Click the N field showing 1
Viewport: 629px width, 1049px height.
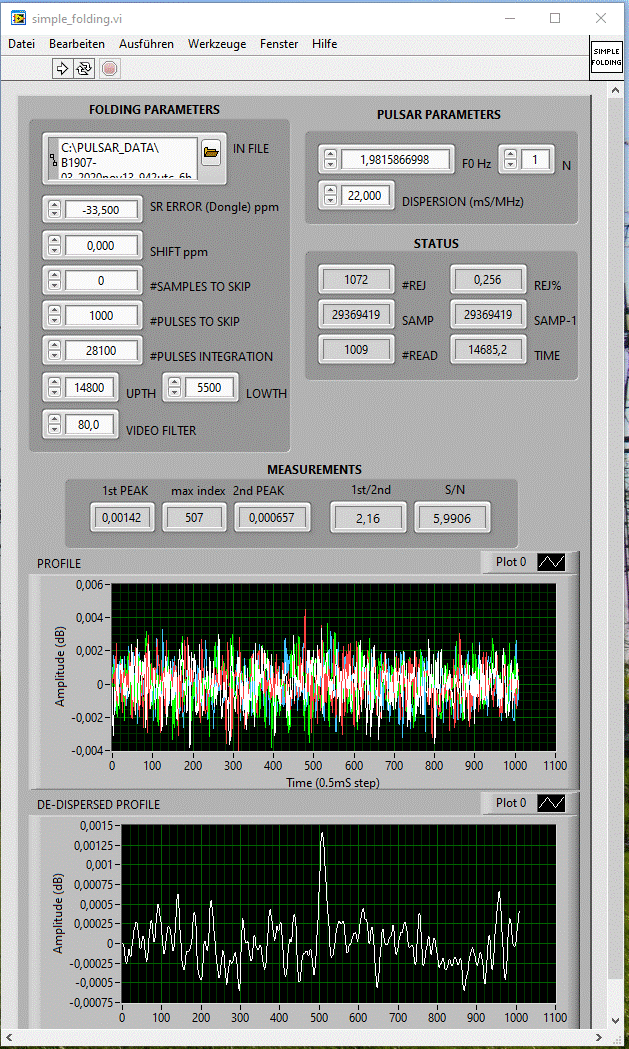pyautogui.click(x=535, y=159)
